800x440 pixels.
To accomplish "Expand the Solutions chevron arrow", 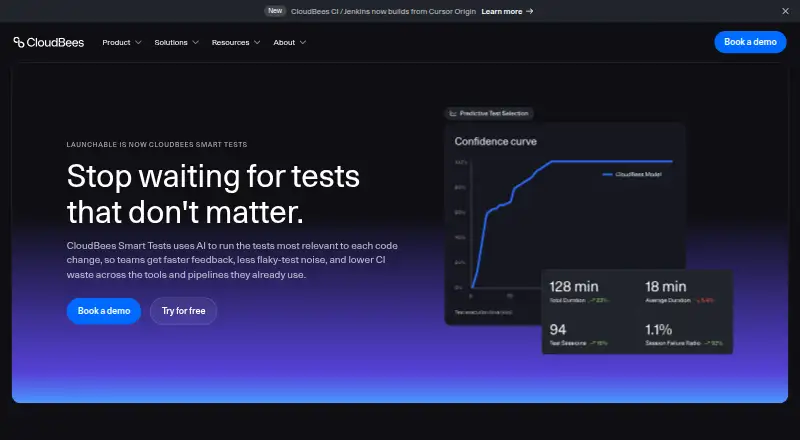I will click(195, 42).
